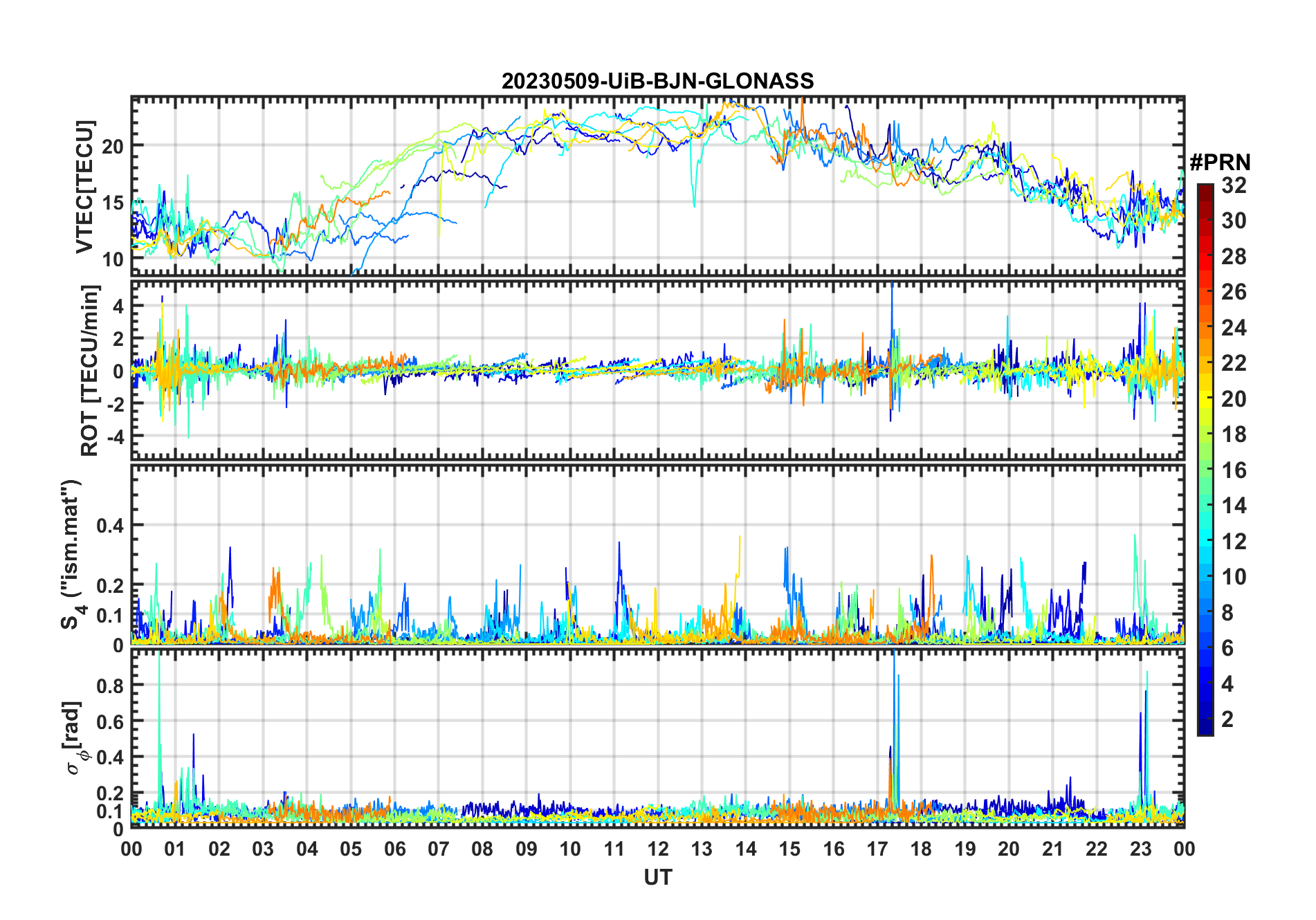Click the colorbar tick label 2

tap(1227, 719)
